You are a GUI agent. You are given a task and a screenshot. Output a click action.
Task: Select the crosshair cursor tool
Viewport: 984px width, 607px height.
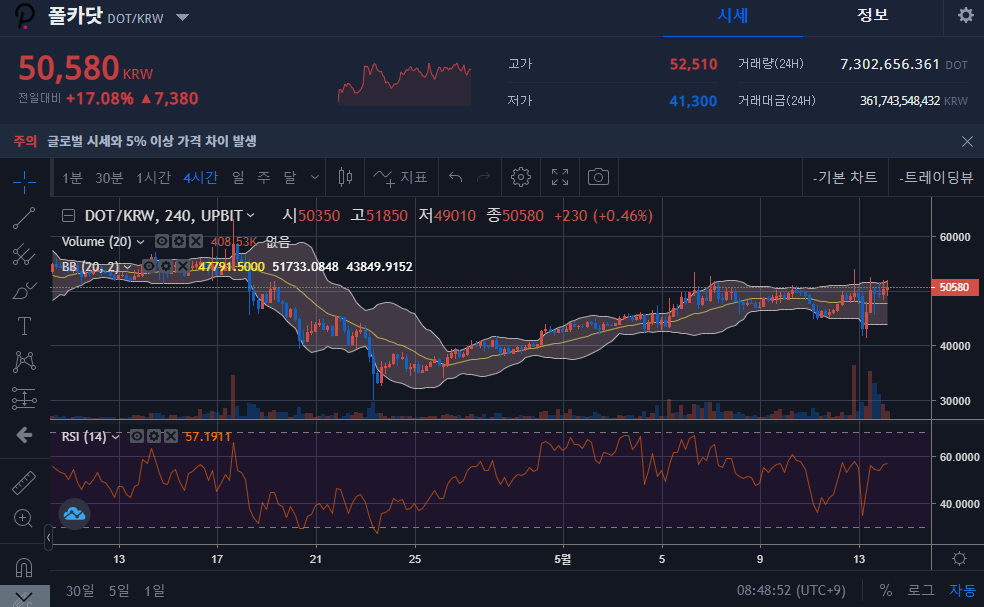24,182
